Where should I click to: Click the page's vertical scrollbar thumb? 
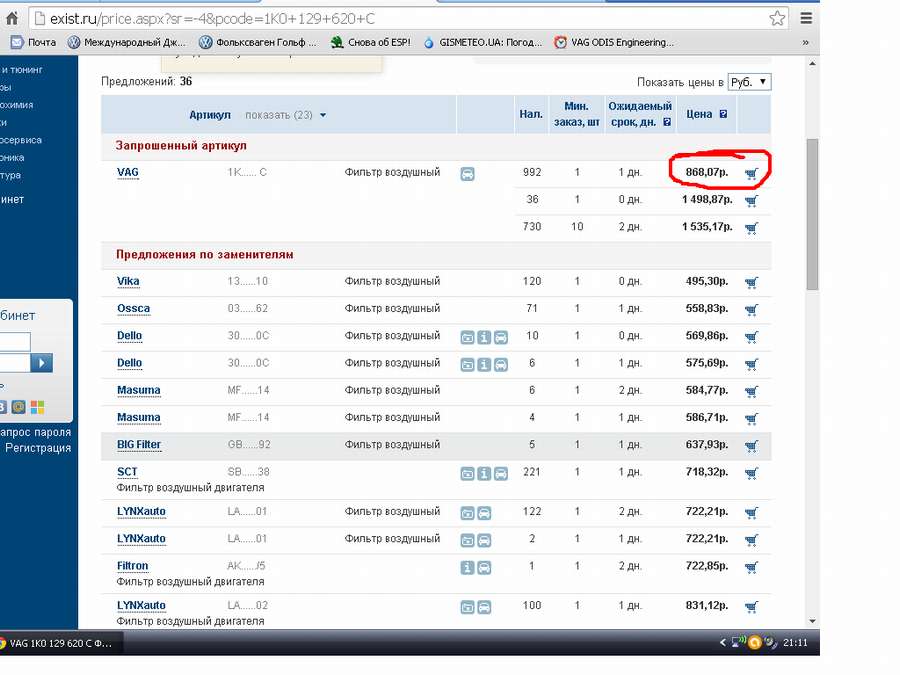pyautogui.click(x=812, y=214)
